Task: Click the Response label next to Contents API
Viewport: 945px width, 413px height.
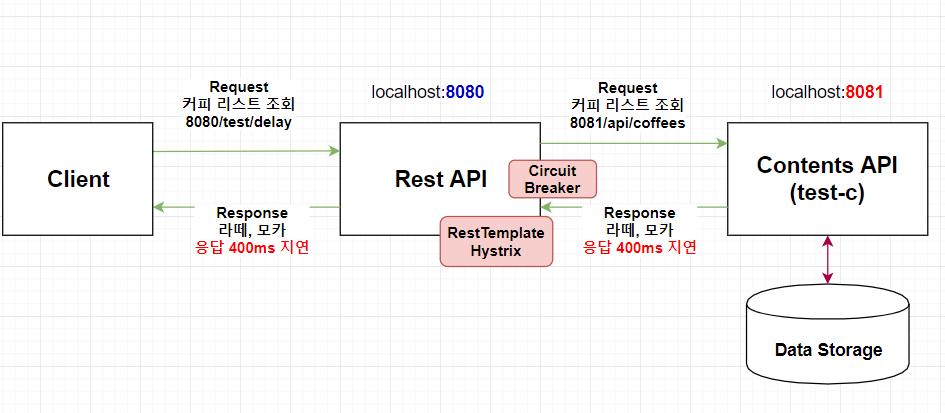Action: (x=639, y=213)
